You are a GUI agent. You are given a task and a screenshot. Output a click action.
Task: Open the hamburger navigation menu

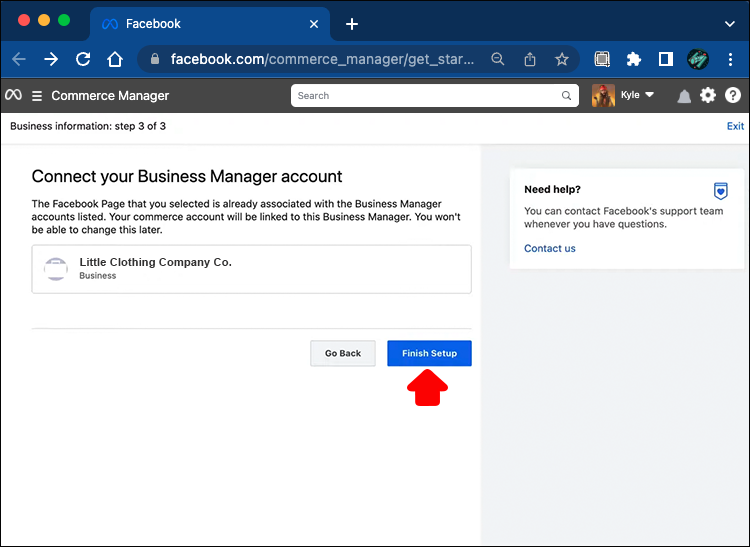pos(37,96)
